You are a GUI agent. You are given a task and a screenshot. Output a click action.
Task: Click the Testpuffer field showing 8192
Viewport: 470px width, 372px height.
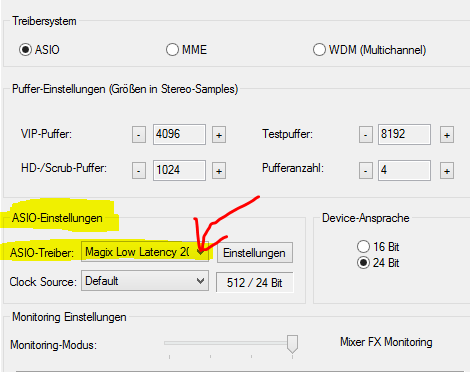point(404,134)
